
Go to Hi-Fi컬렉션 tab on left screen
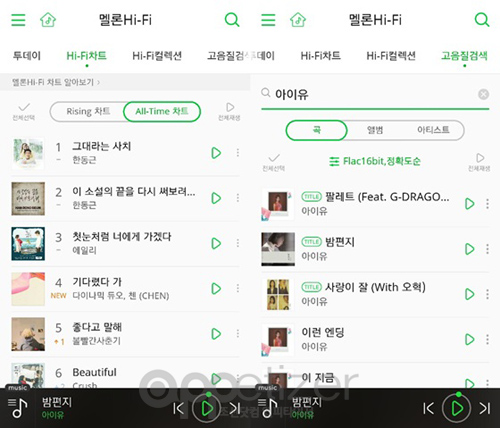(157, 56)
